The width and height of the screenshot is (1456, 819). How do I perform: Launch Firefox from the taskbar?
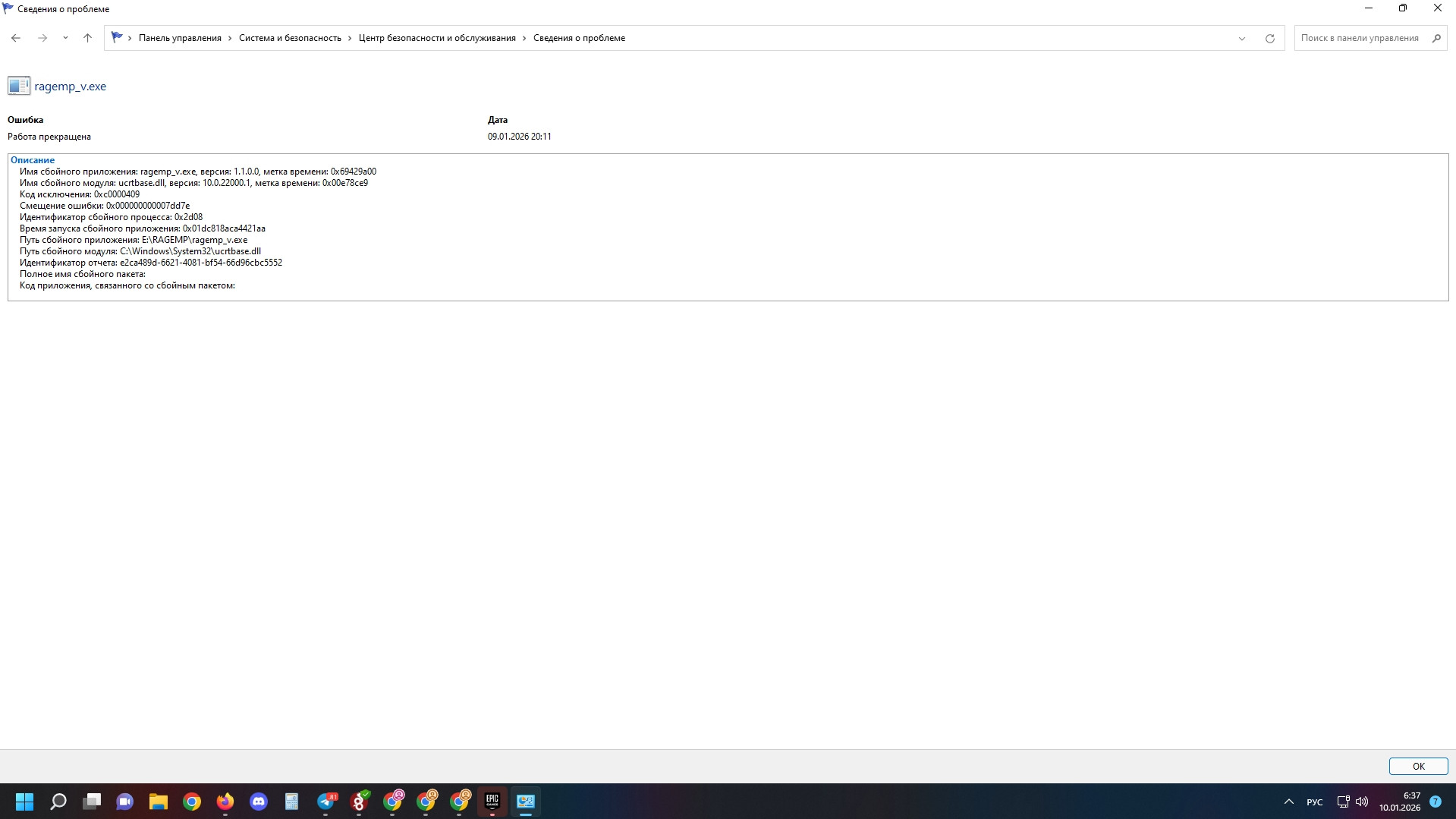point(225,802)
